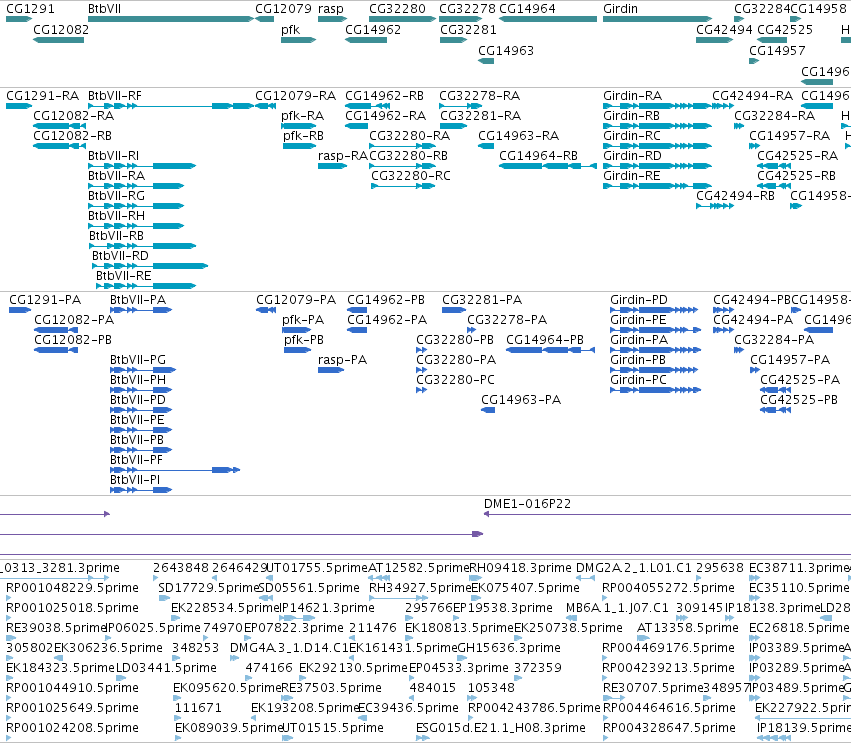This screenshot has width=851, height=743.
Task: Click transcript CG32280-RC label
Action: click(x=411, y=175)
